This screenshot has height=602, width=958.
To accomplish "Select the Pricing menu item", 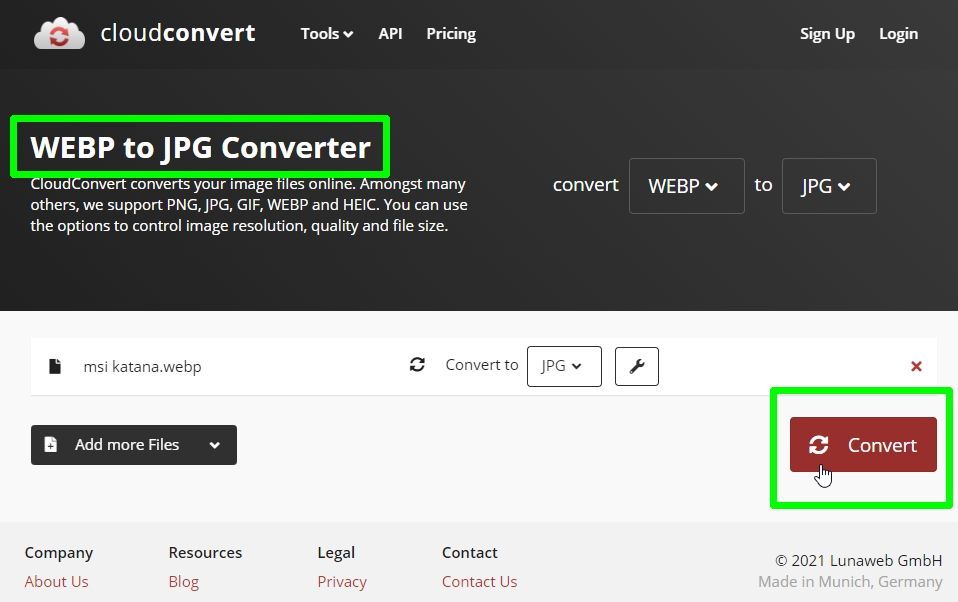I will [x=451, y=33].
